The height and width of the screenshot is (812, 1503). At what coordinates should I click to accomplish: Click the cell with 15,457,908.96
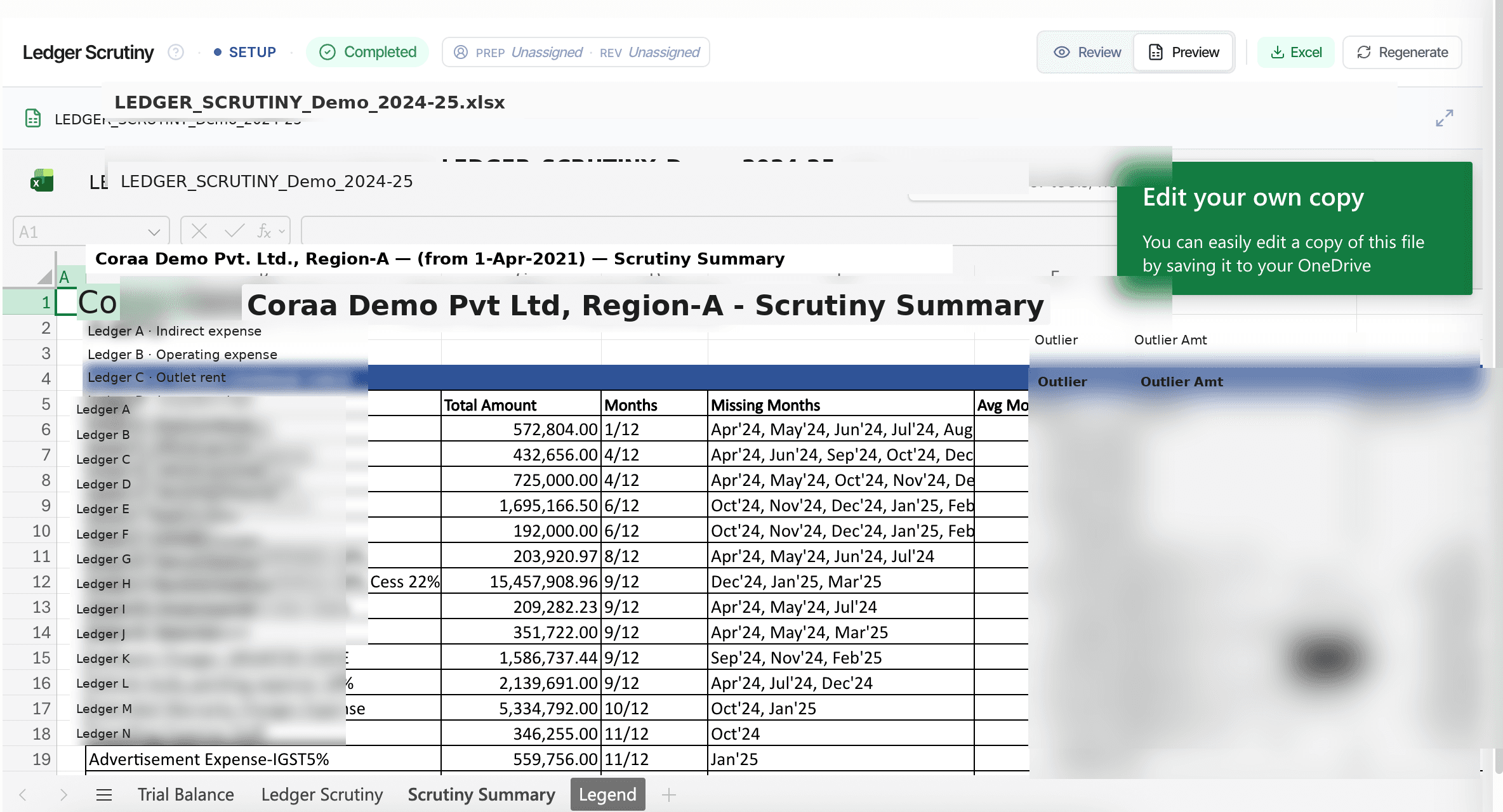[521, 582]
